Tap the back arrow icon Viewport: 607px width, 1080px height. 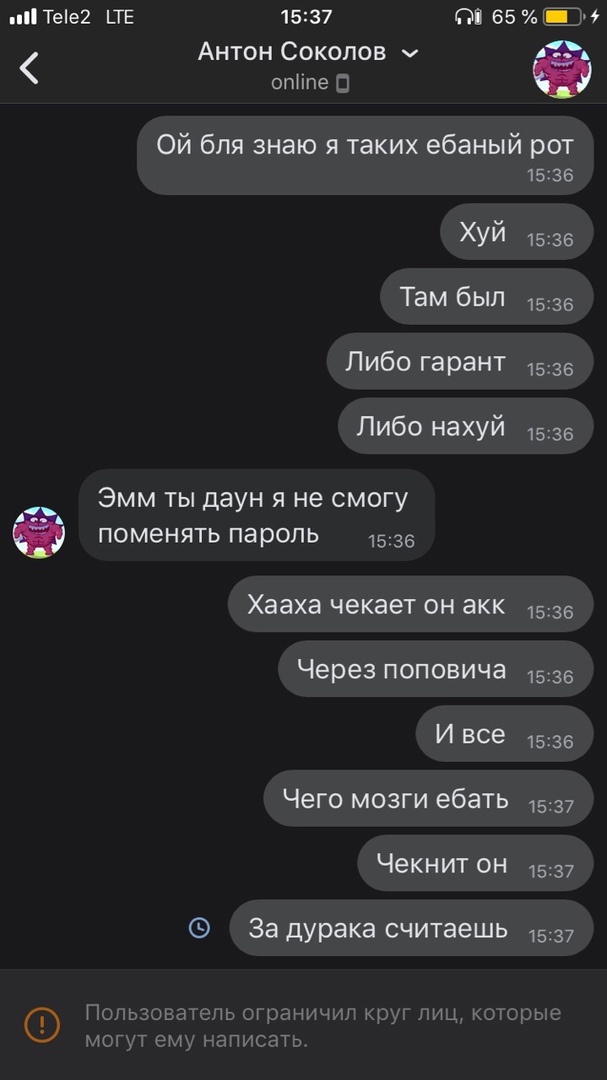click(x=29, y=68)
